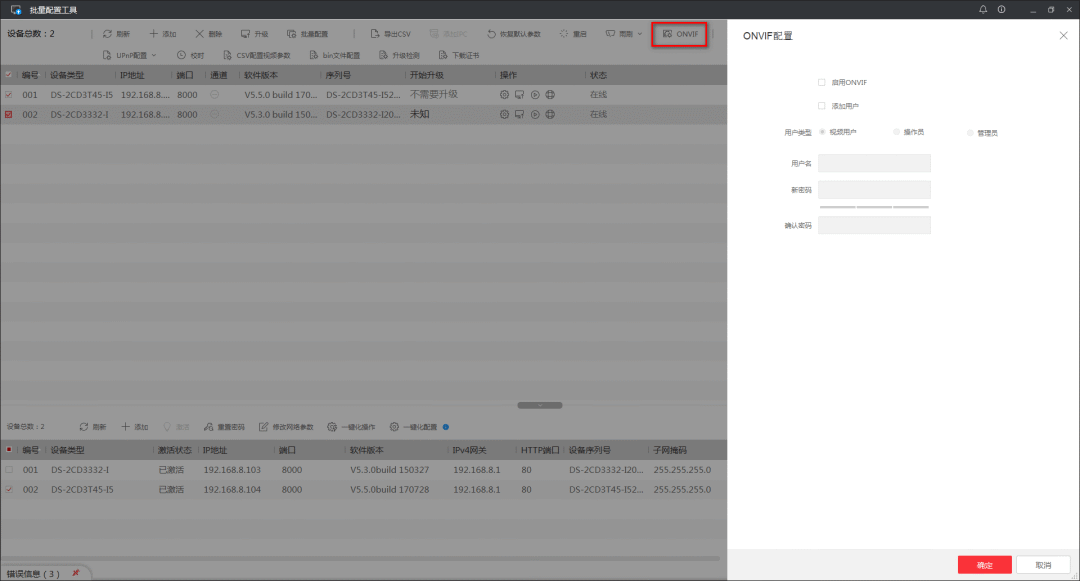Click the 取消 cancel button

point(1043,565)
